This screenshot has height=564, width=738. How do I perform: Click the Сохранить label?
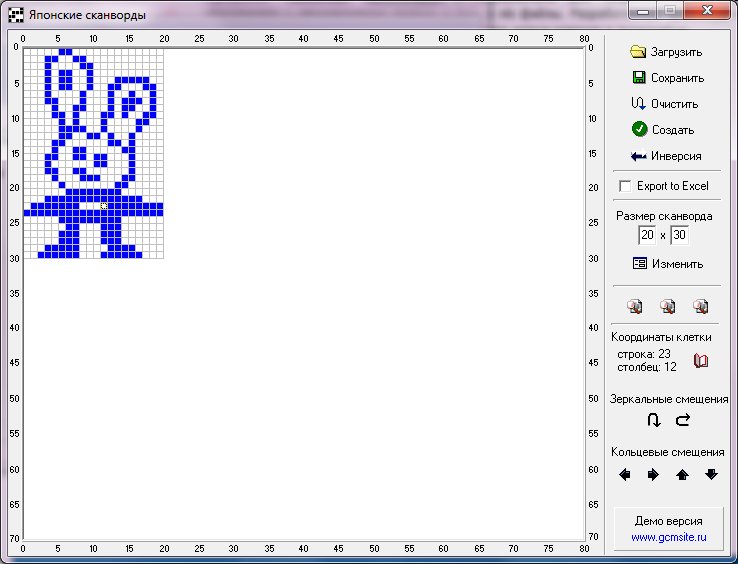tap(678, 78)
